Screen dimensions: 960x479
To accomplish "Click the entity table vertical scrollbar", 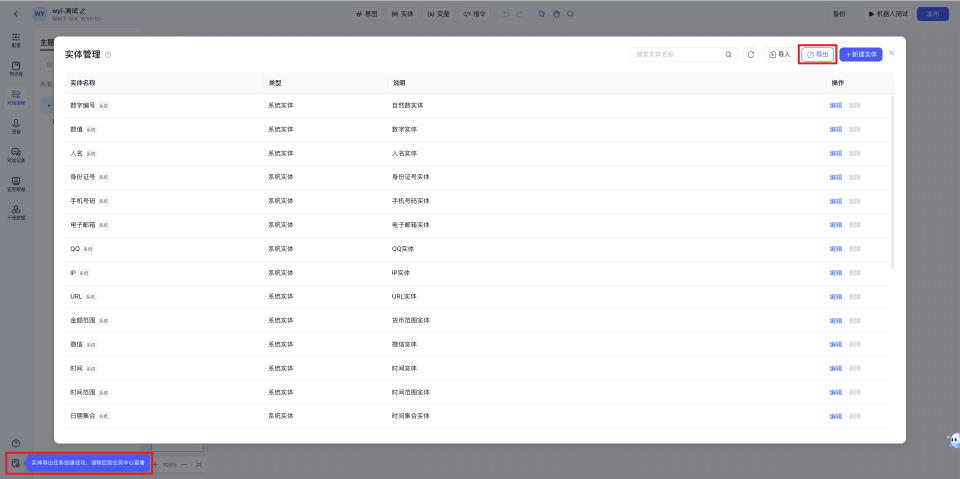I will click(892, 180).
